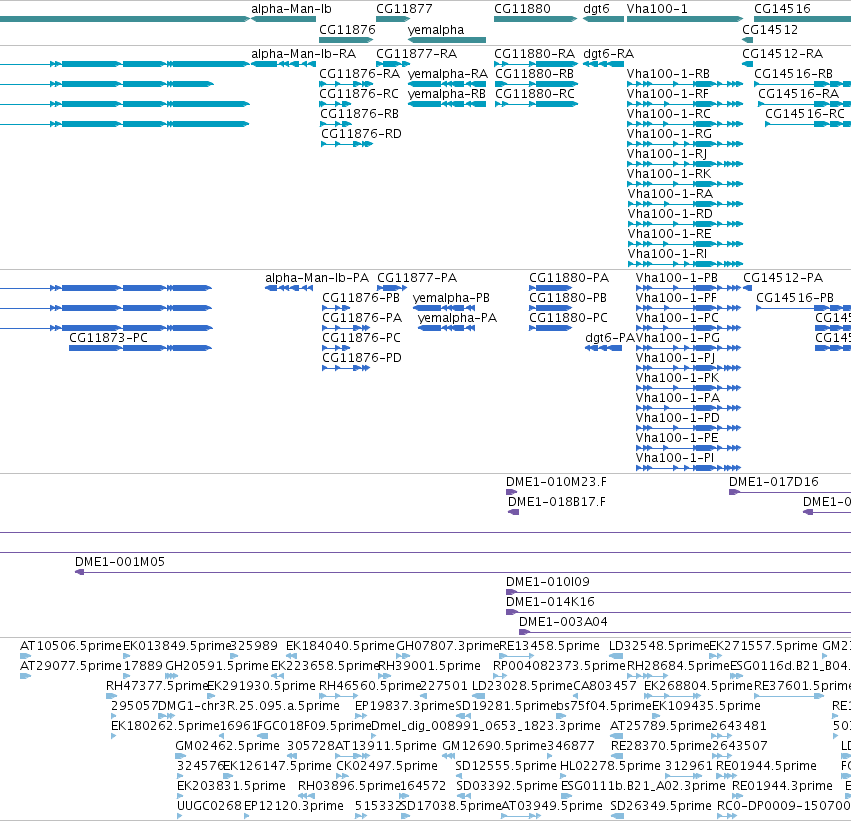Select the CG11880 gene label

pos(522,9)
